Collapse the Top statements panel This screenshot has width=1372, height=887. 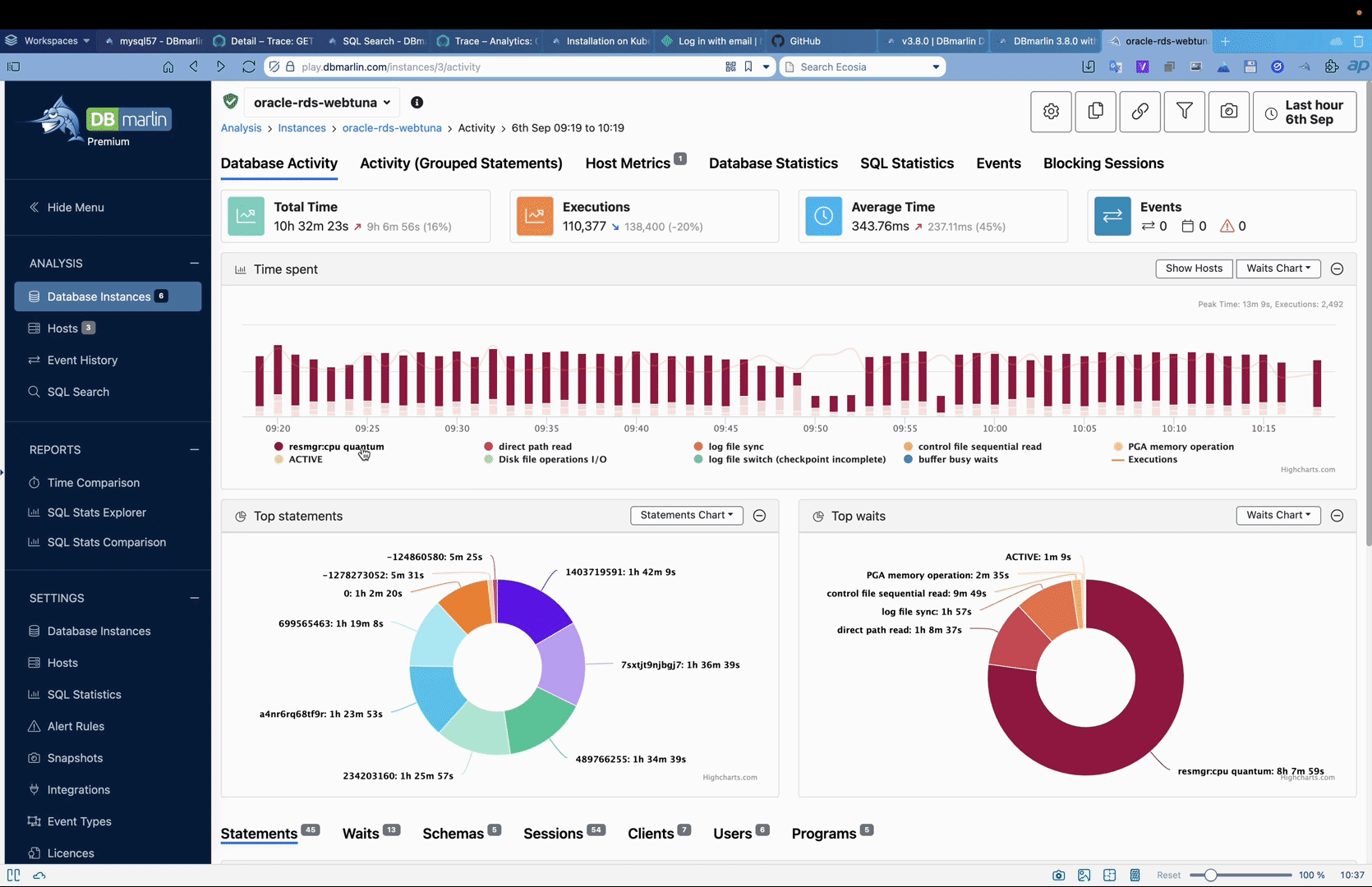click(x=759, y=516)
